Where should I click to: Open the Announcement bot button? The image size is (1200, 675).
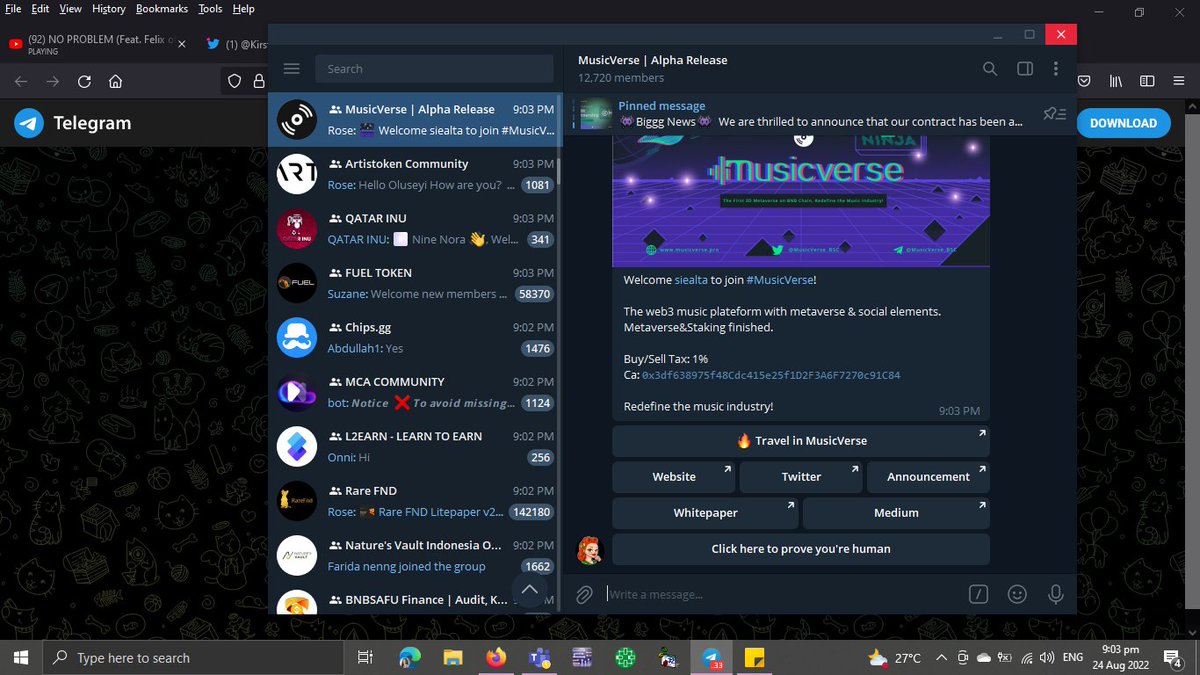click(928, 476)
